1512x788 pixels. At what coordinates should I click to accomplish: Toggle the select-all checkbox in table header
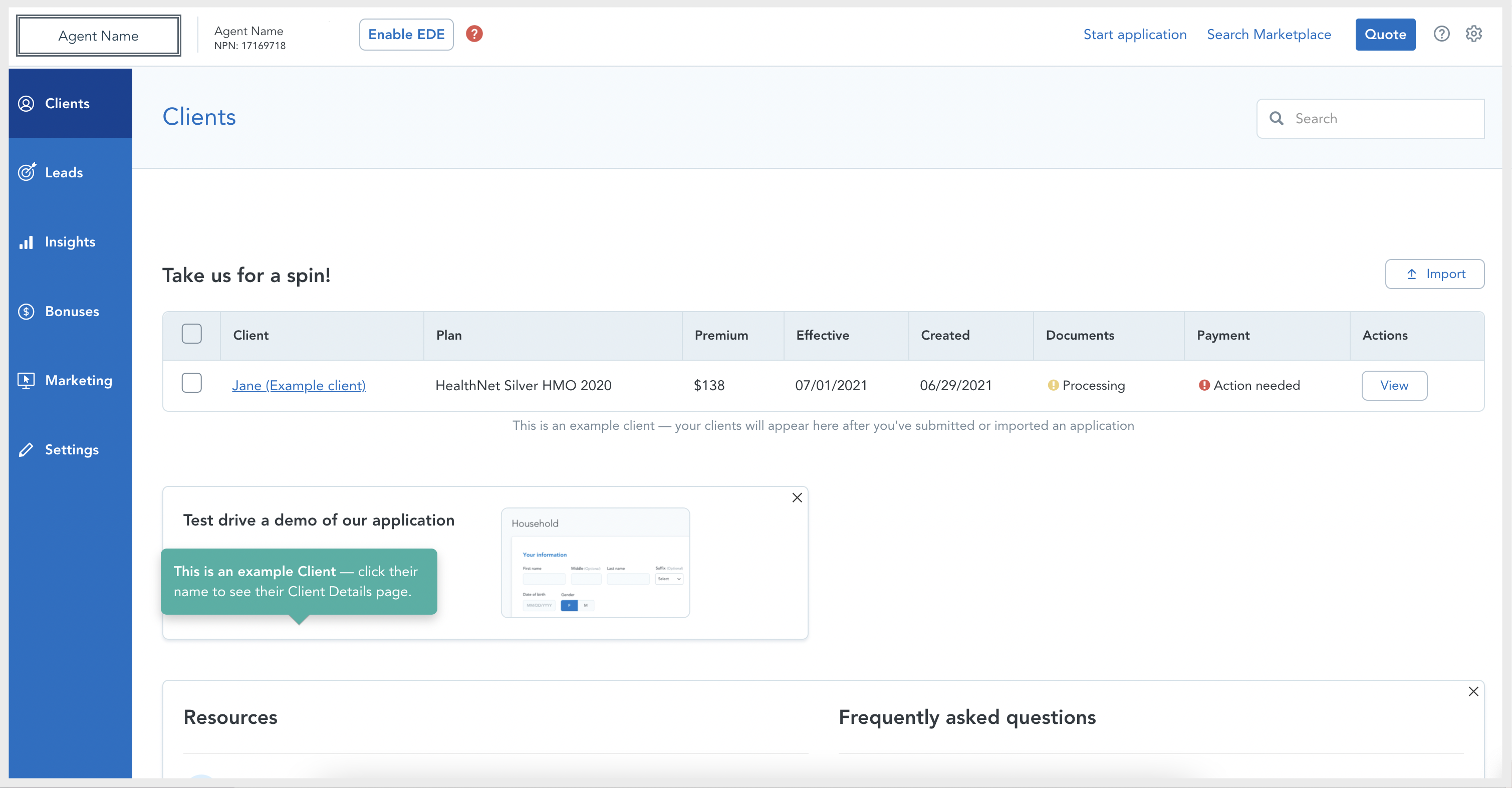(x=191, y=334)
